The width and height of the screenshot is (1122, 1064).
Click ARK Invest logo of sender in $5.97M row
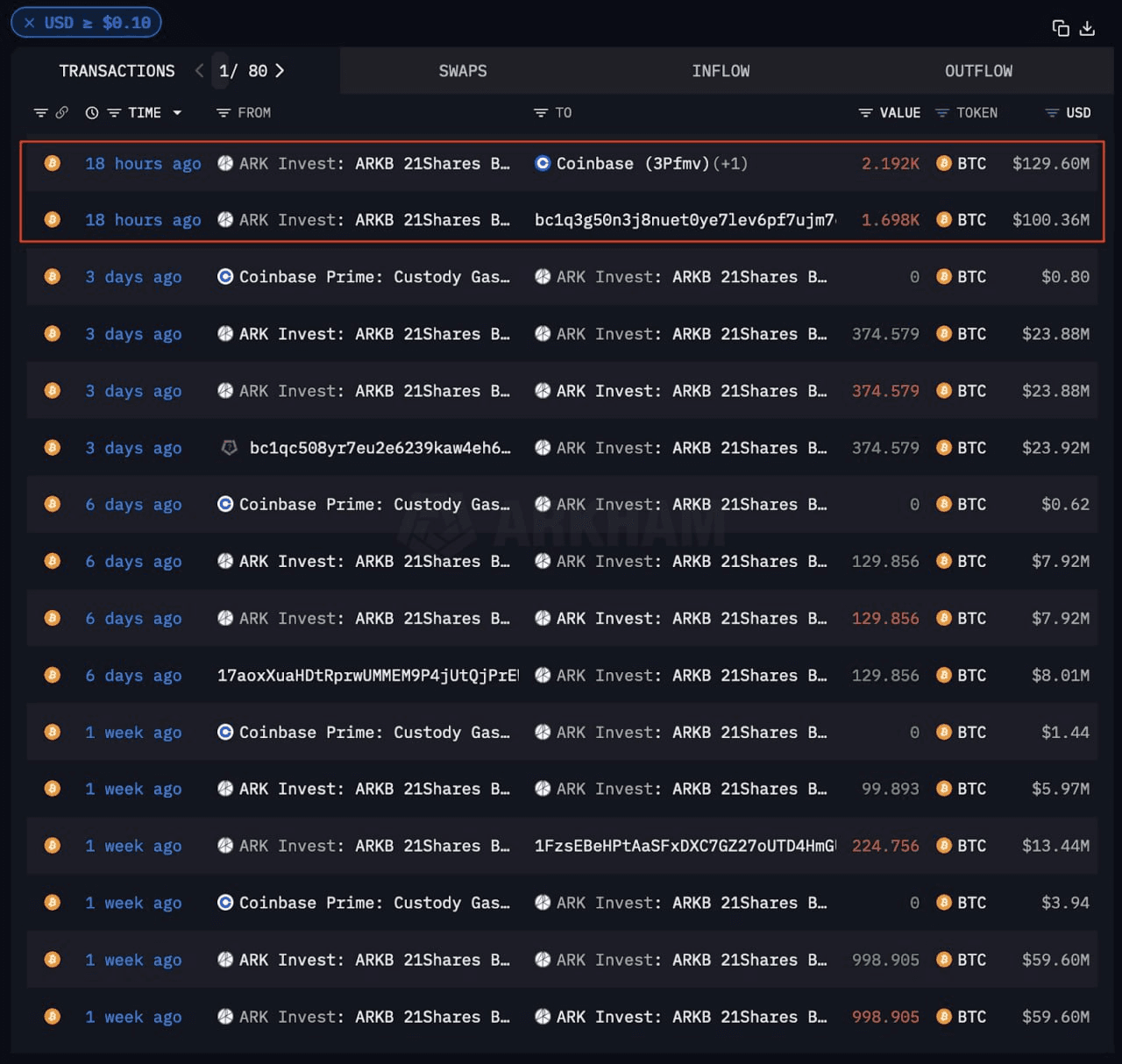(x=225, y=789)
